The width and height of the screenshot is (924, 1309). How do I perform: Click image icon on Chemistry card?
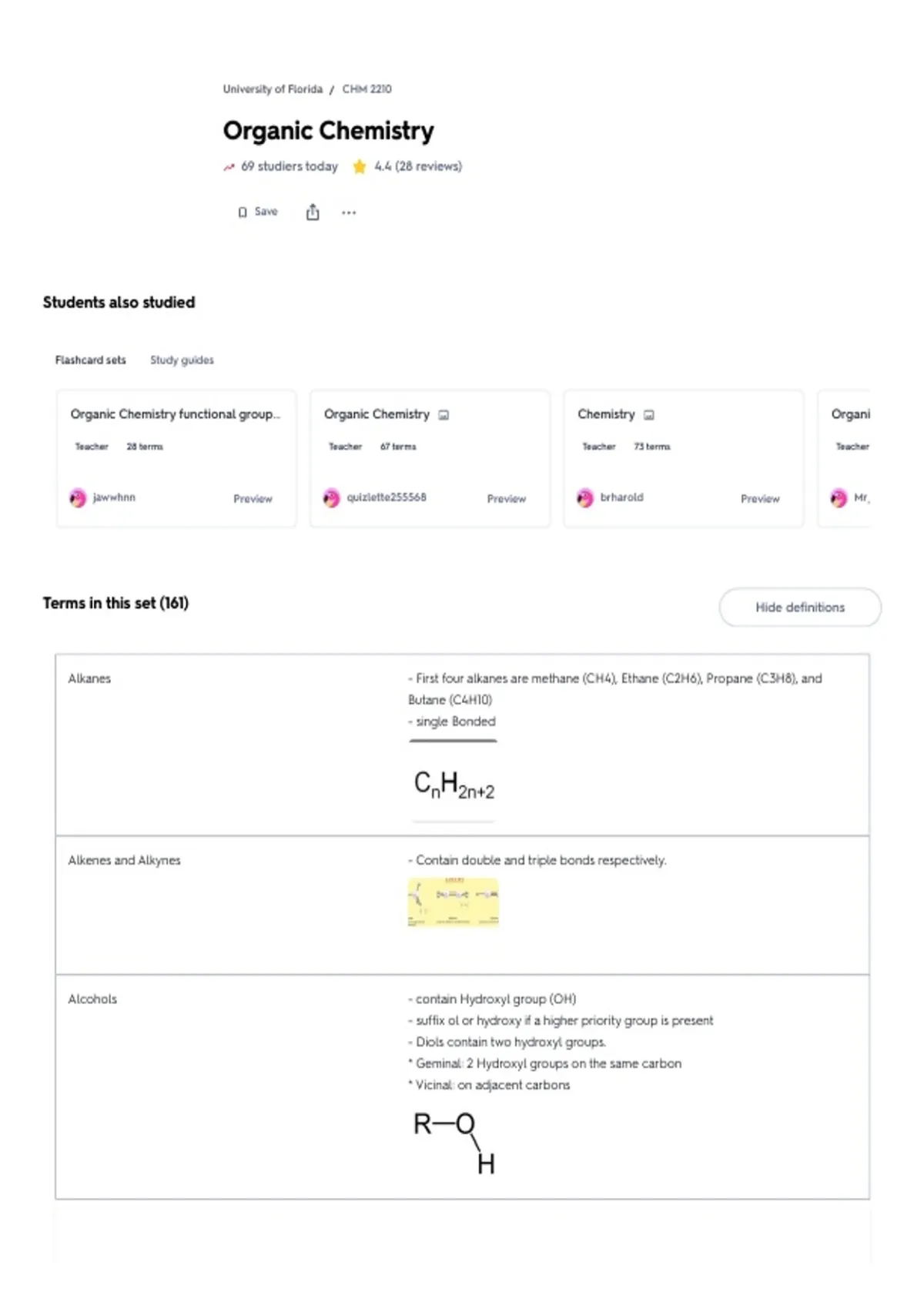(649, 415)
